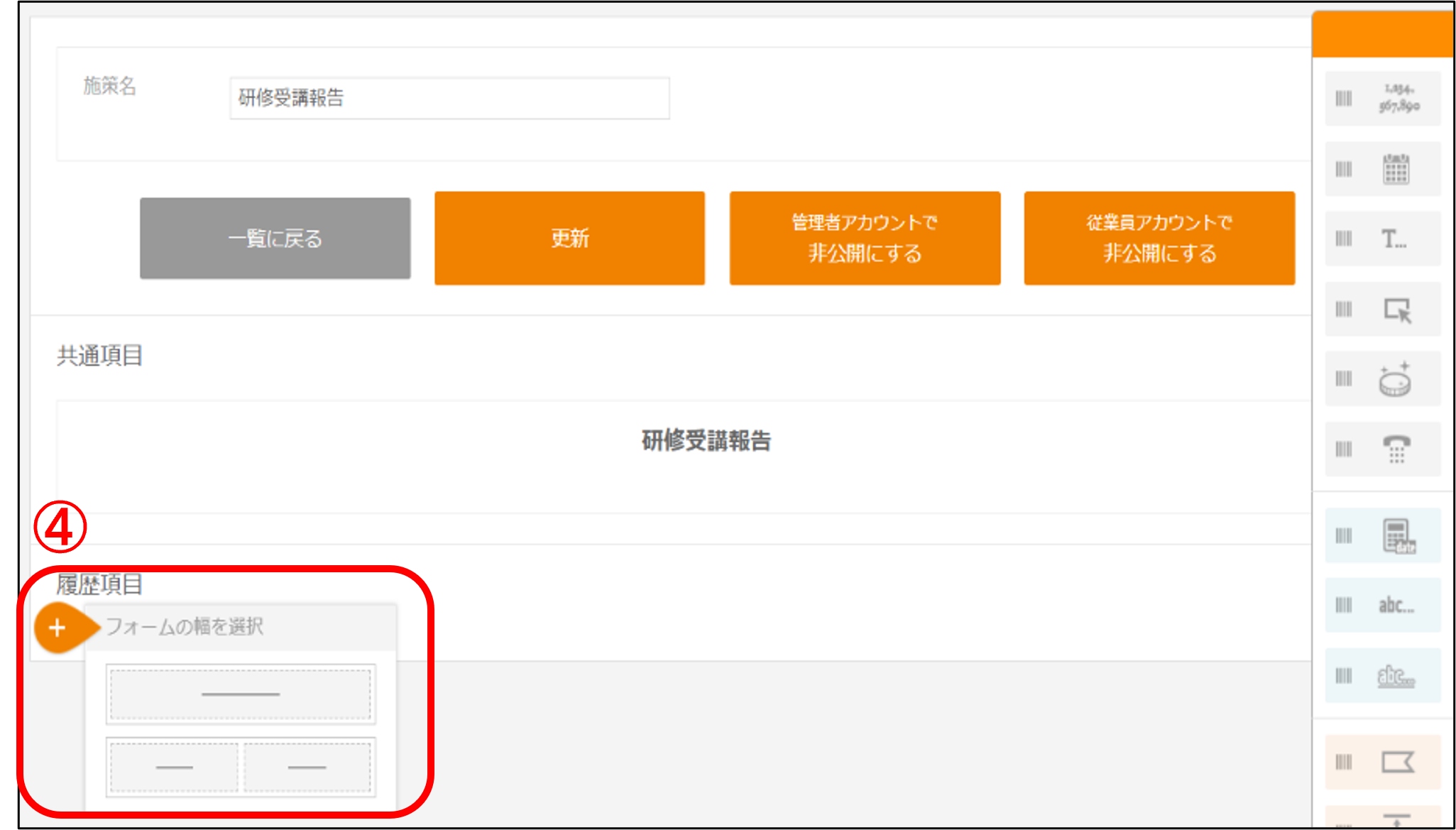Select the number field component icon
The width and height of the screenshot is (1456, 830).
(1398, 98)
